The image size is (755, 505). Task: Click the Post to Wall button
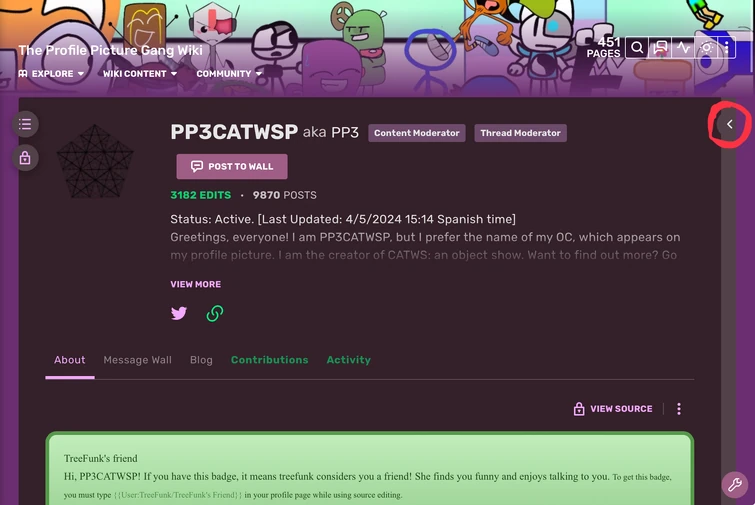[x=232, y=167]
